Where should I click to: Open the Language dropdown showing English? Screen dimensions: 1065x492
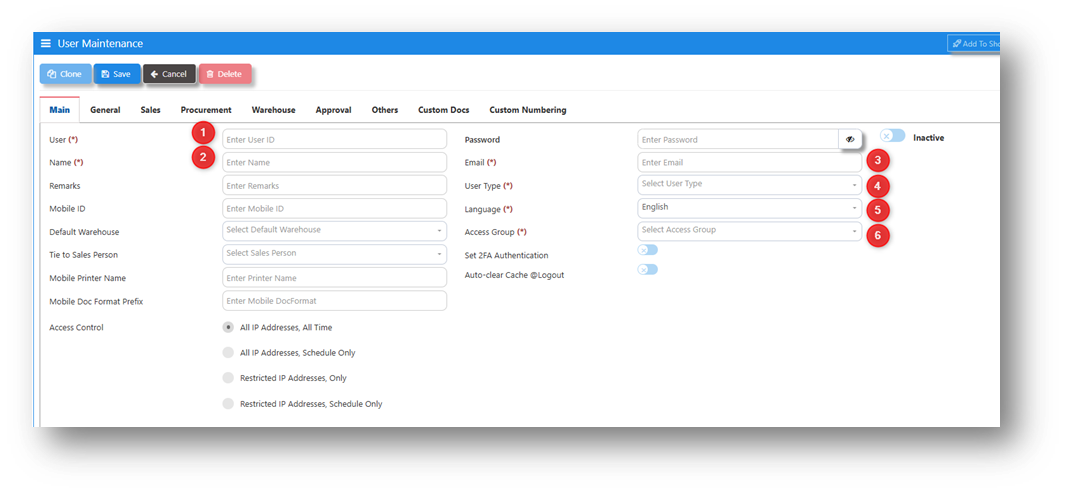(x=750, y=208)
